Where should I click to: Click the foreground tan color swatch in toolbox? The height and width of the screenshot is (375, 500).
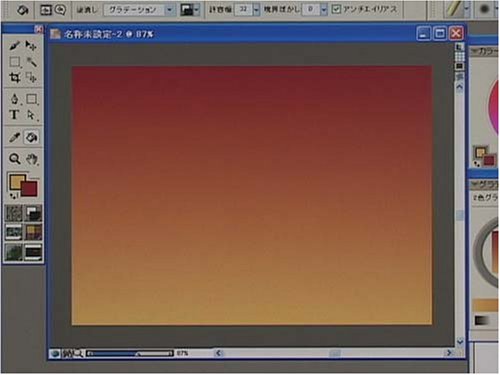click(x=15, y=181)
